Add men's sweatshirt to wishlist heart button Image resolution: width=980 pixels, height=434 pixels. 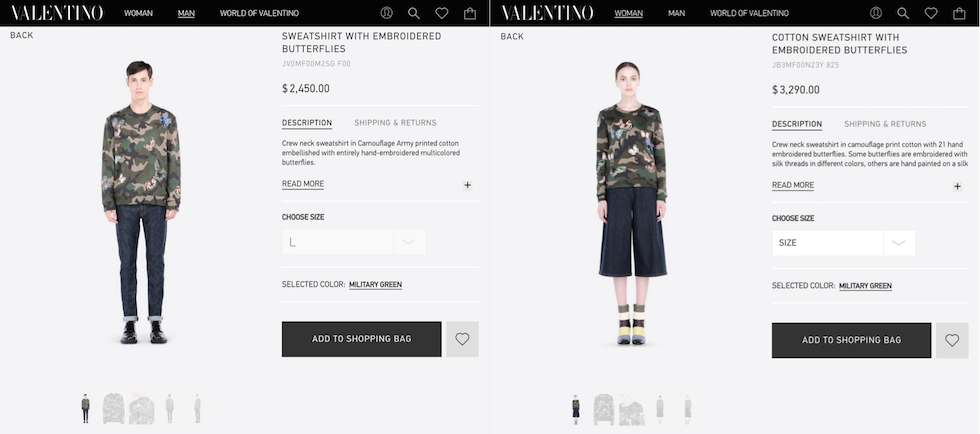click(462, 339)
